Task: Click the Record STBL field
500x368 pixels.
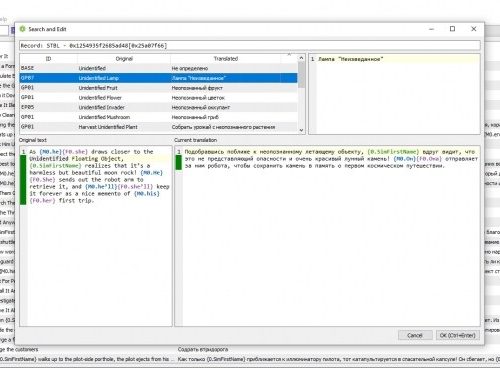Action: click(250, 45)
